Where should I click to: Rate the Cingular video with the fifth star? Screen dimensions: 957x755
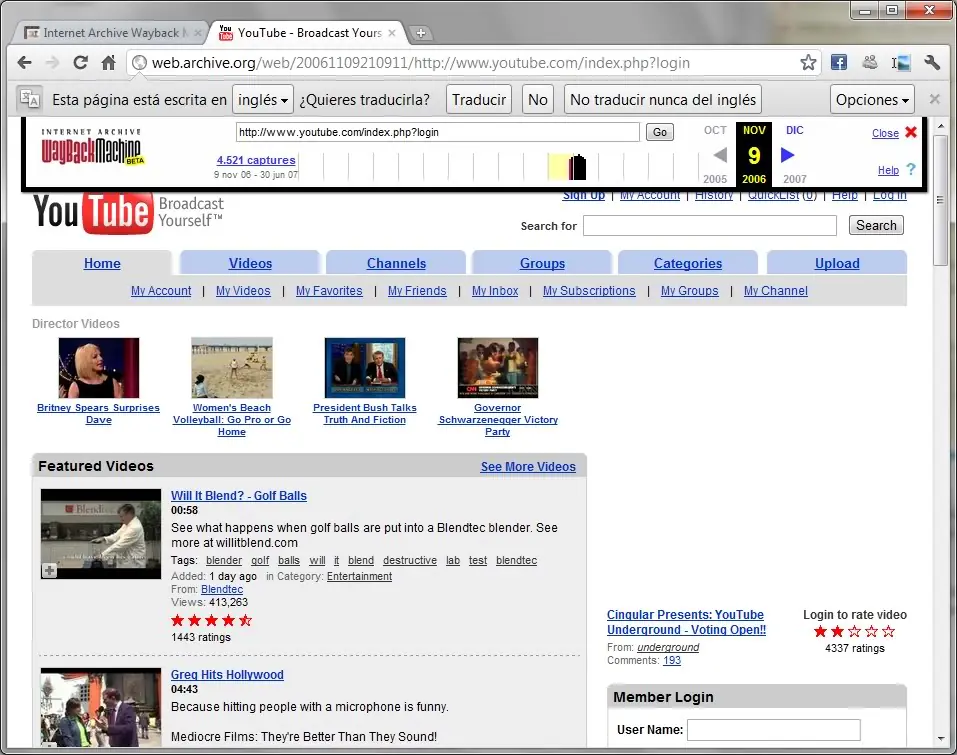[889, 631]
